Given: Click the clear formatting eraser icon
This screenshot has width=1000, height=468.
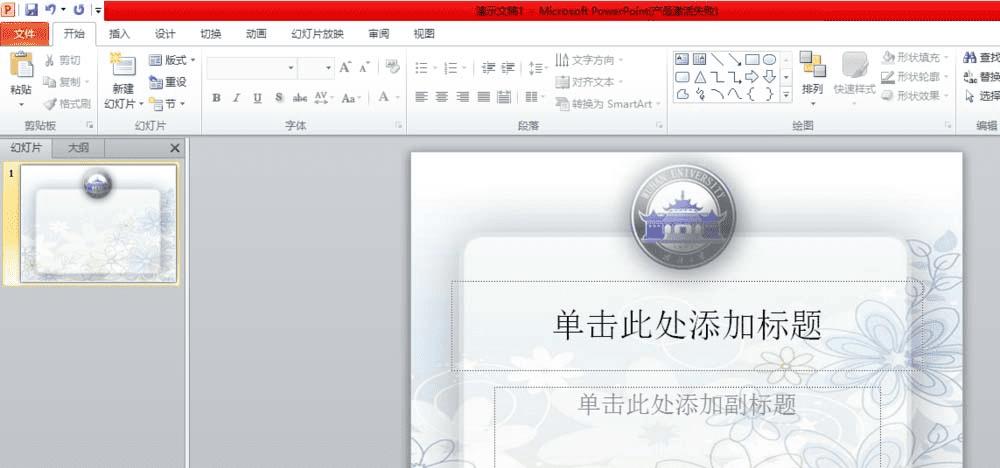Looking at the screenshot, I should (393, 66).
